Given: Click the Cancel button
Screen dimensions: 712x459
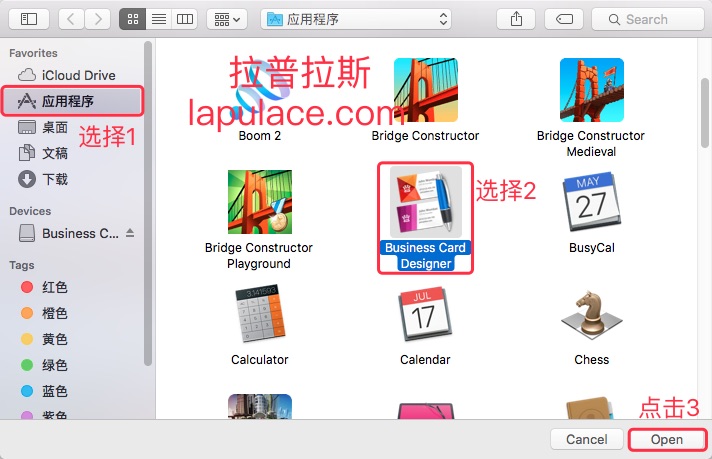Looking at the screenshot, I should tap(587, 439).
